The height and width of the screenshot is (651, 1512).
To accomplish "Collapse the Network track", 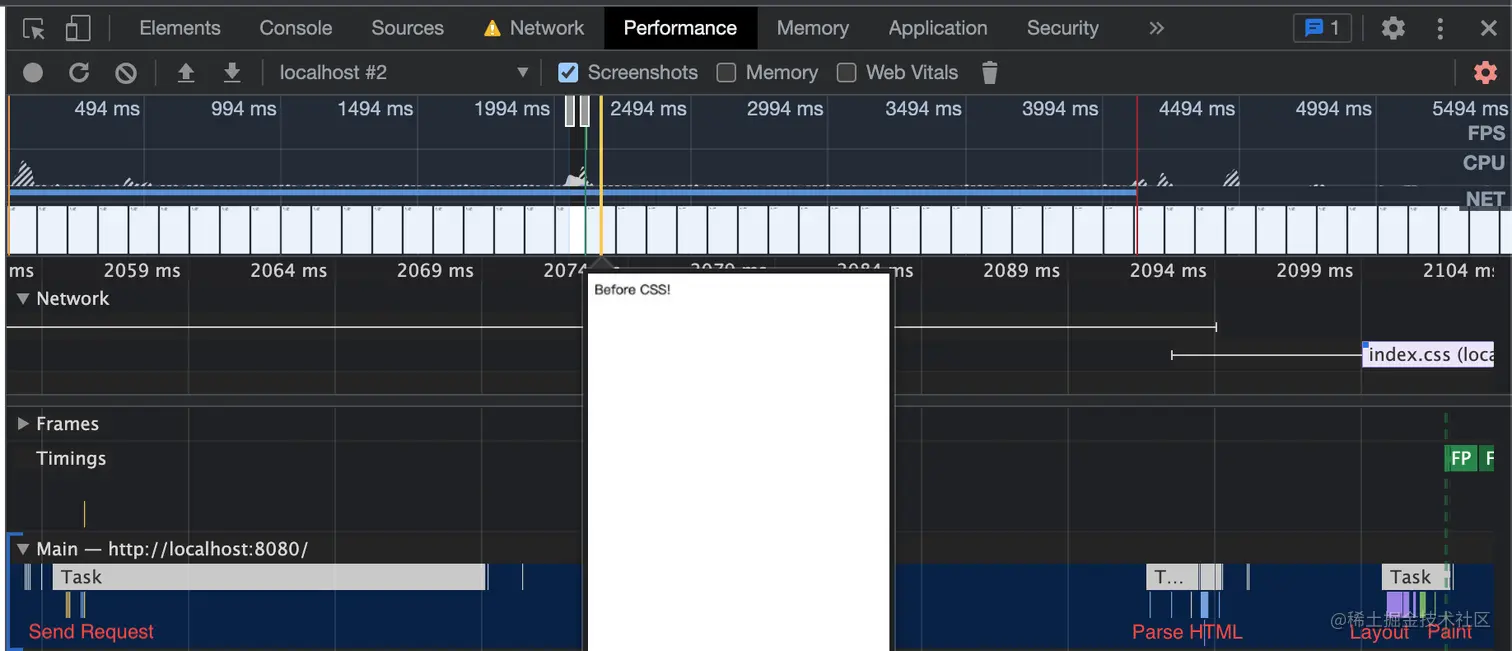I will pos(24,298).
